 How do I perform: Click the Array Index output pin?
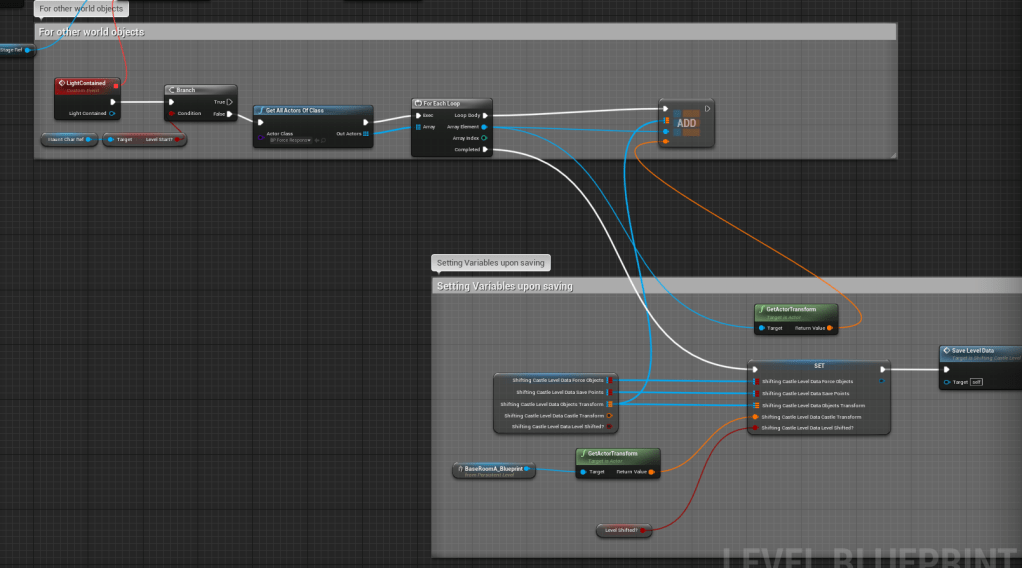pos(484,138)
